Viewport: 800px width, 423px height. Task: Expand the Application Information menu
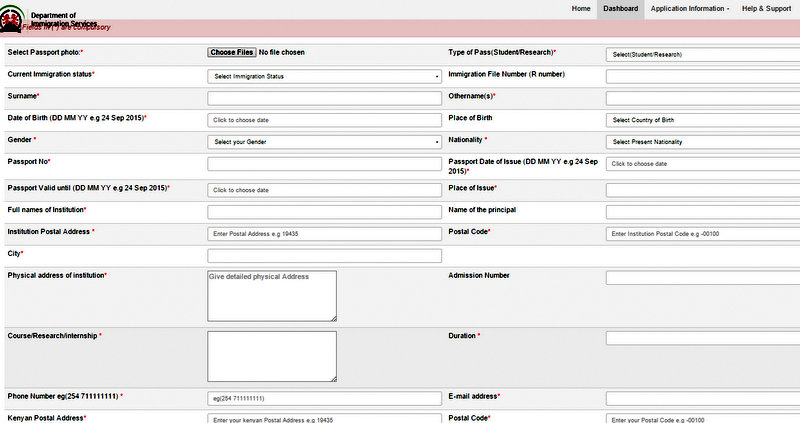[x=689, y=8]
